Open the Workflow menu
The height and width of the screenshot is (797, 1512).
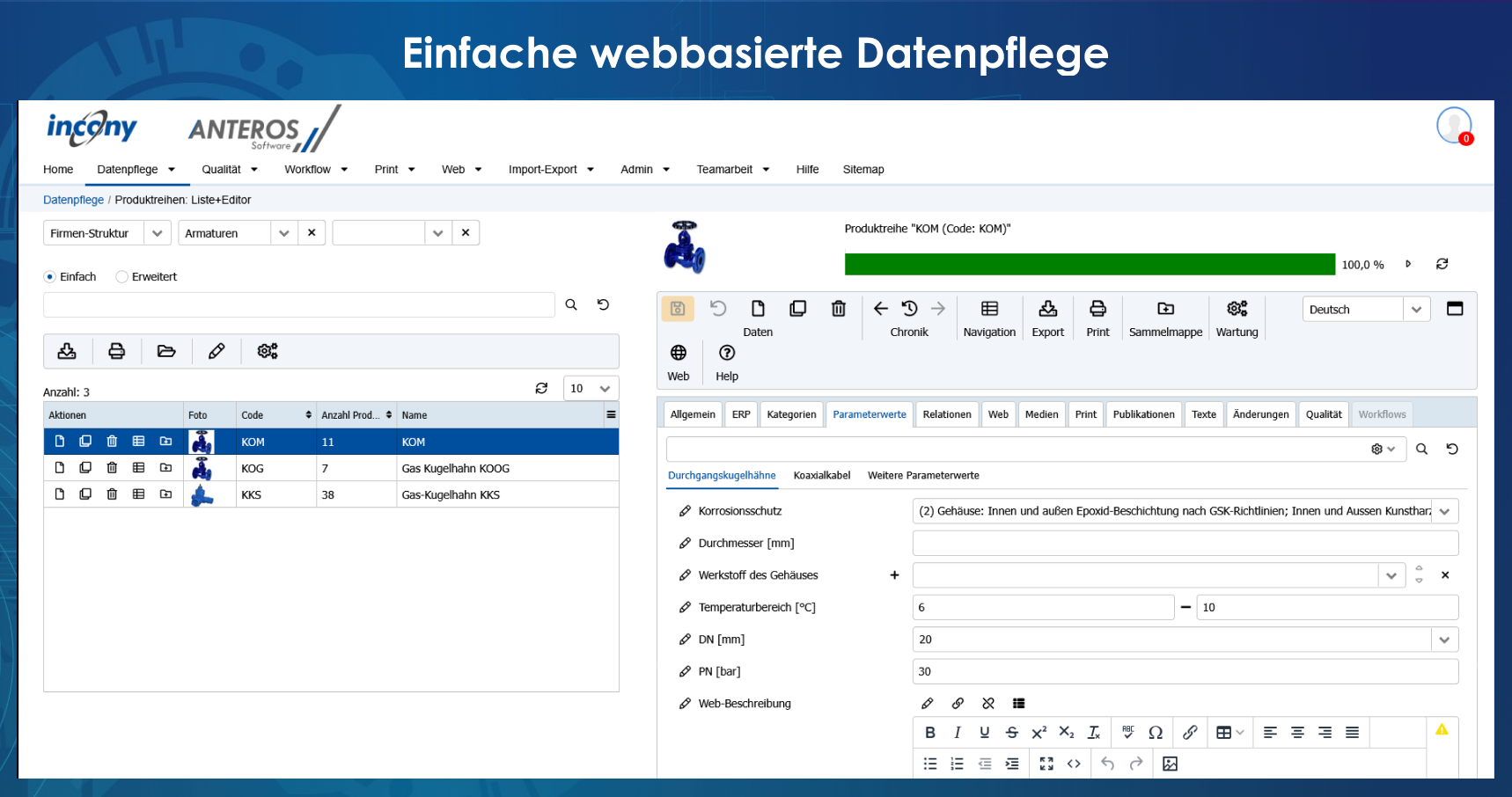(x=315, y=170)
